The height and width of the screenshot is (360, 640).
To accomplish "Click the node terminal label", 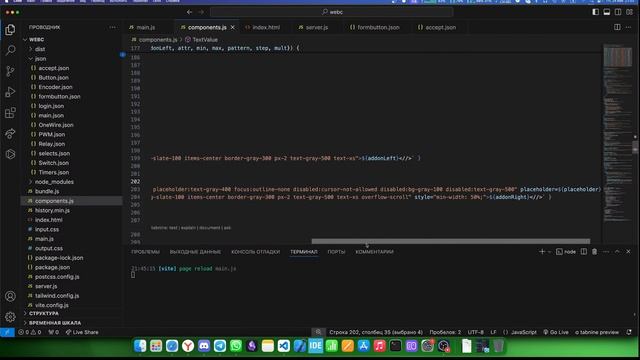I will 566,252.
